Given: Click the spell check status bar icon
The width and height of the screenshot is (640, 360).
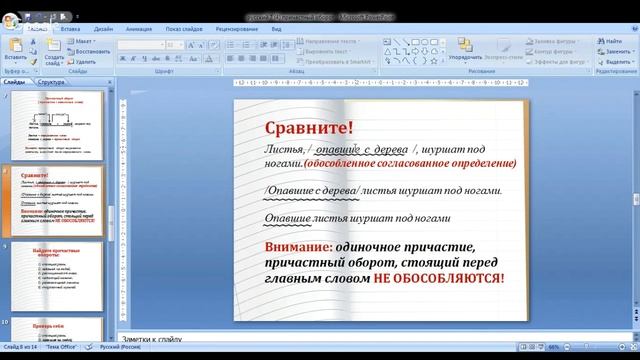Looking at the screenshot, I should tap(89, 347).
